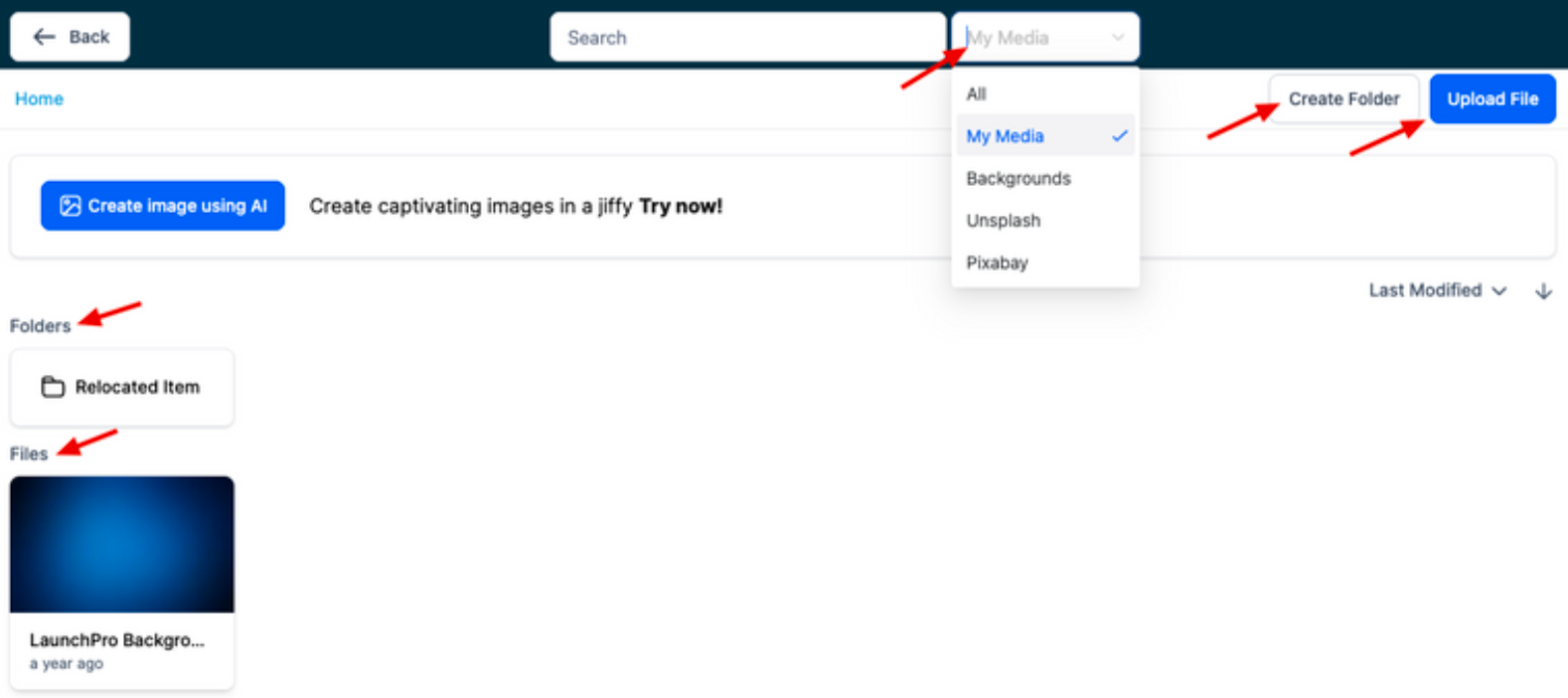
Task: Select Backgrounds from the dropdown list
Action: coord(1045,178)
